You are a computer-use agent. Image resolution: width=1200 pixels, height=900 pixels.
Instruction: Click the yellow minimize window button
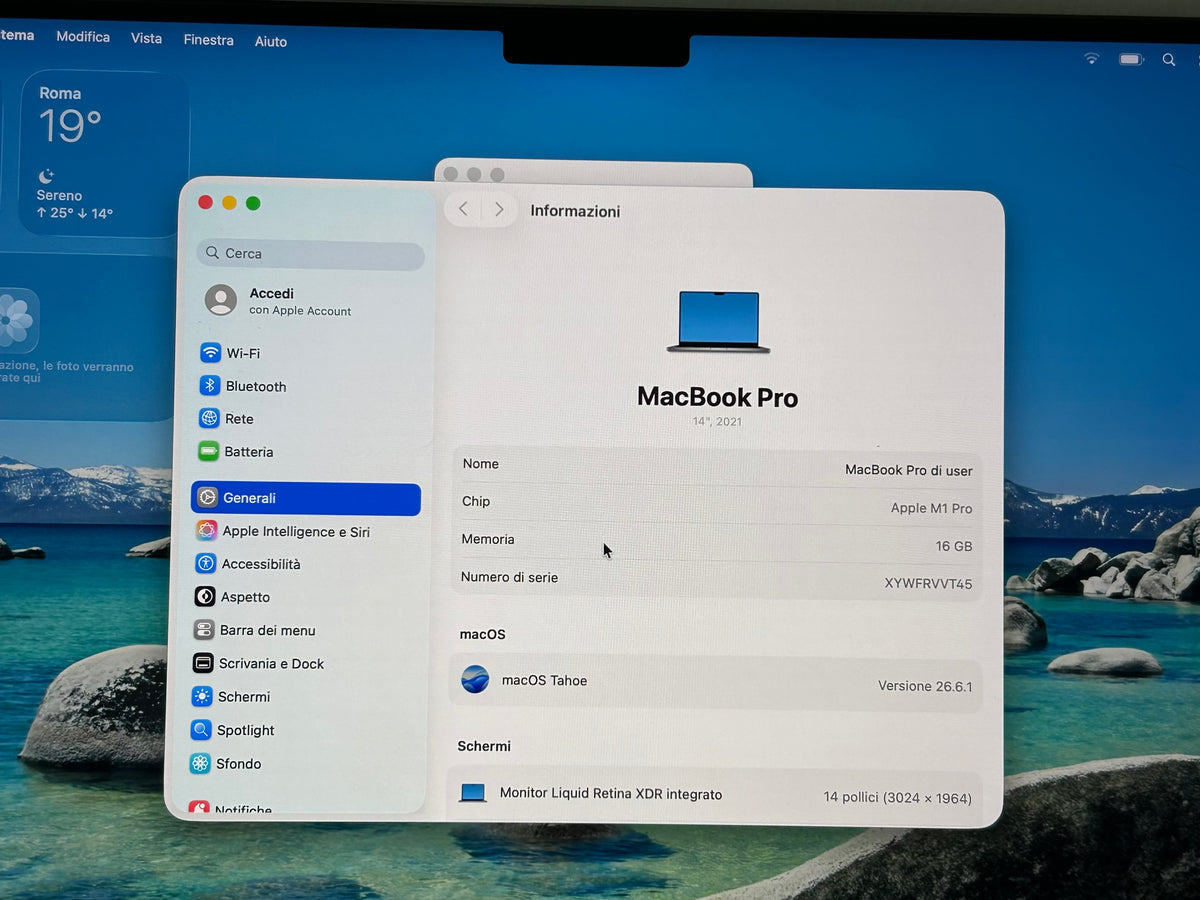coord(229,203)
